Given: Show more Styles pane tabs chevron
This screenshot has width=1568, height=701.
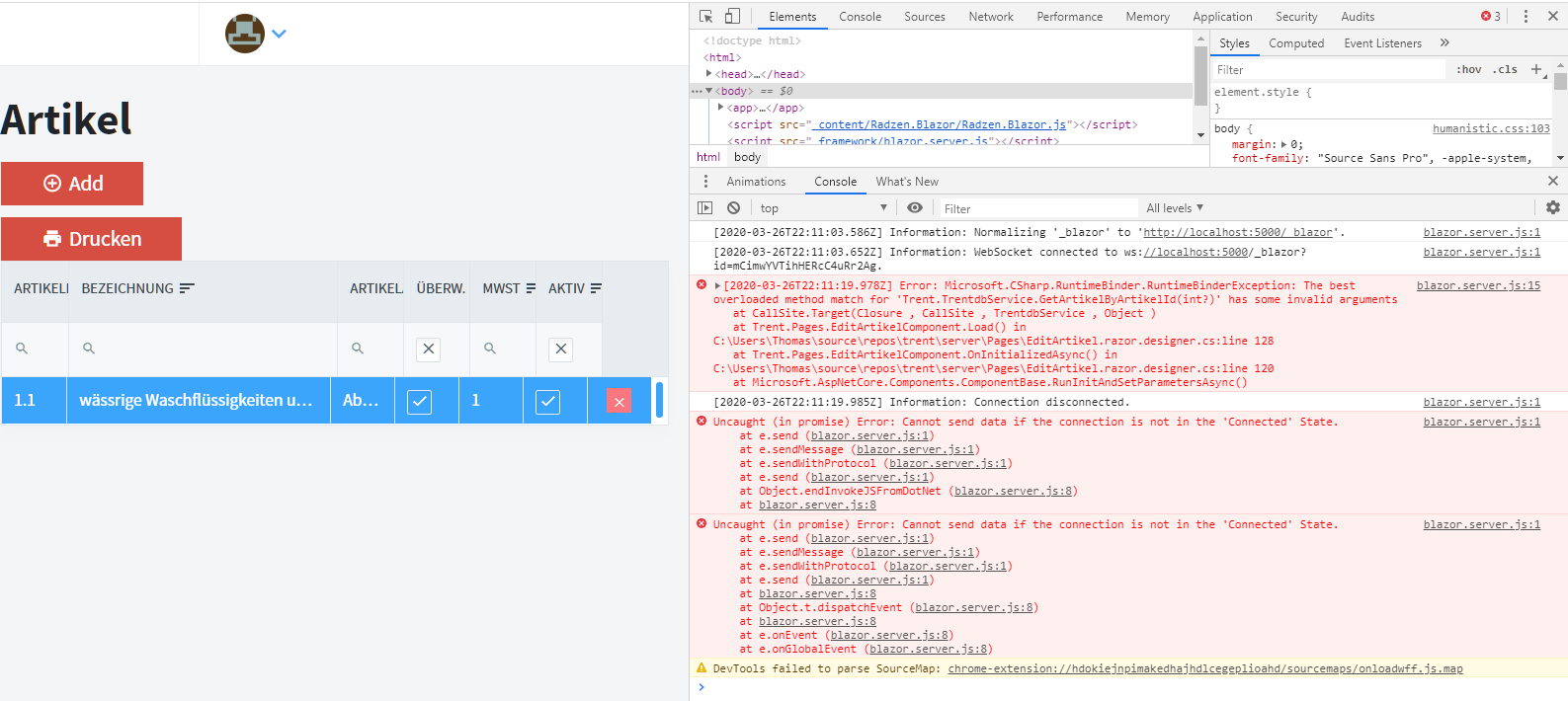Looking at the screenshot, I should [x=1444, y=42].
